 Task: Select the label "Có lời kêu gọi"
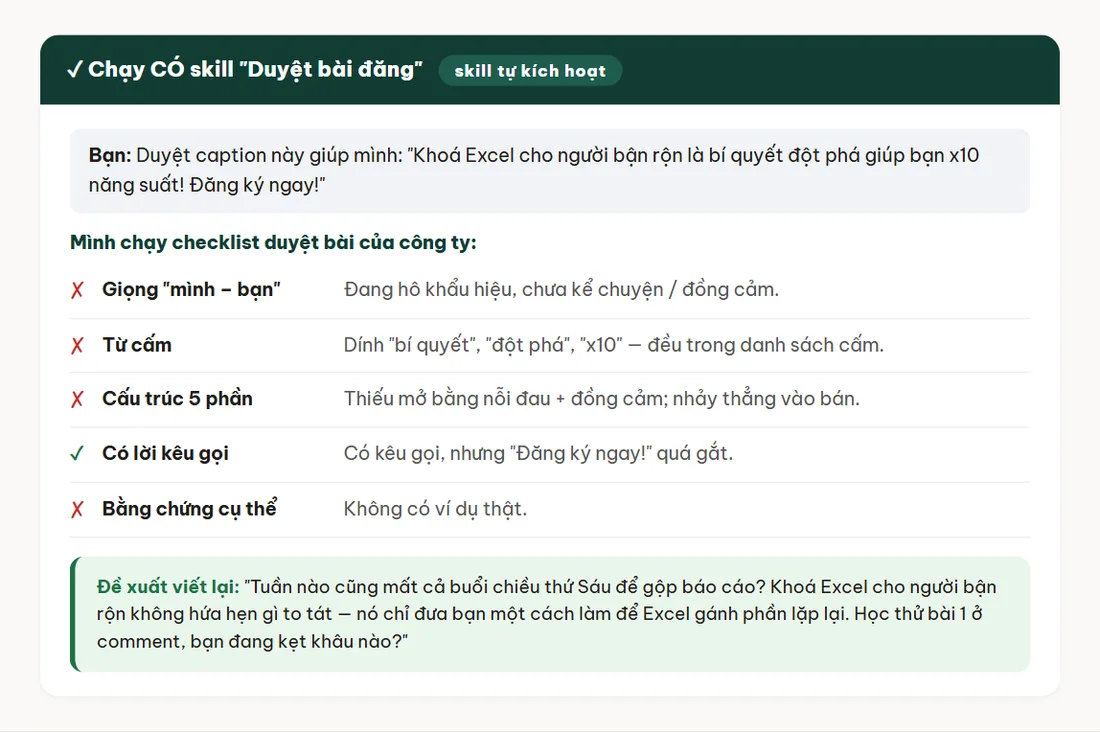(166, 453)
